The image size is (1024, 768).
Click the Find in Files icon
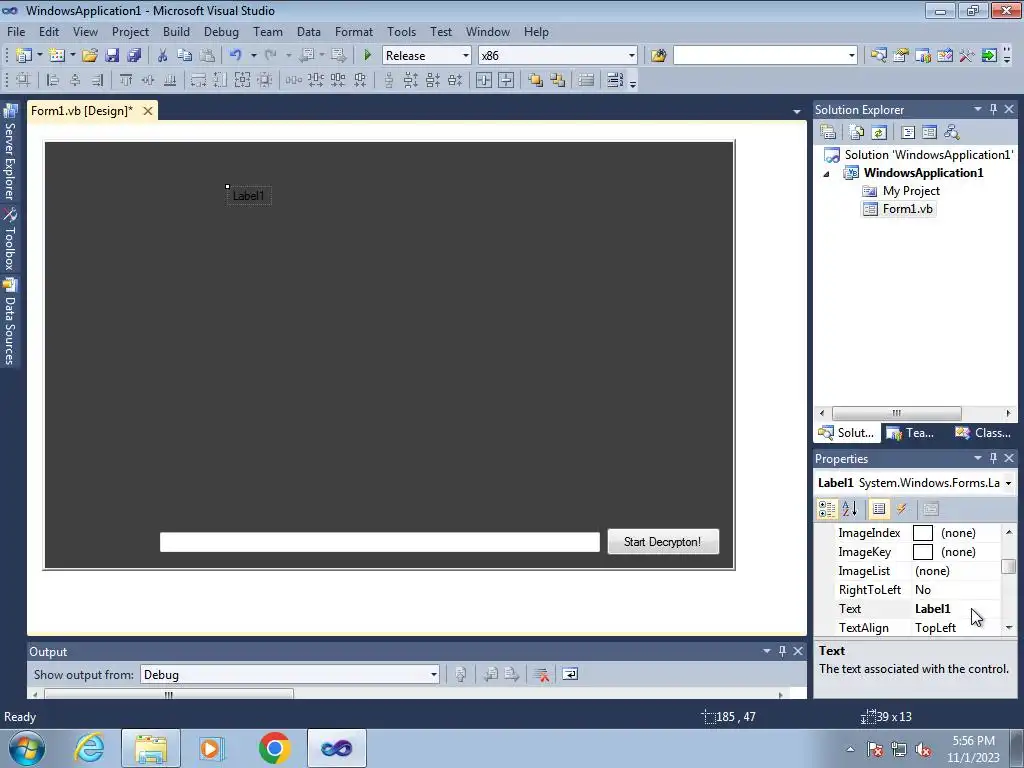pos(658,56)
